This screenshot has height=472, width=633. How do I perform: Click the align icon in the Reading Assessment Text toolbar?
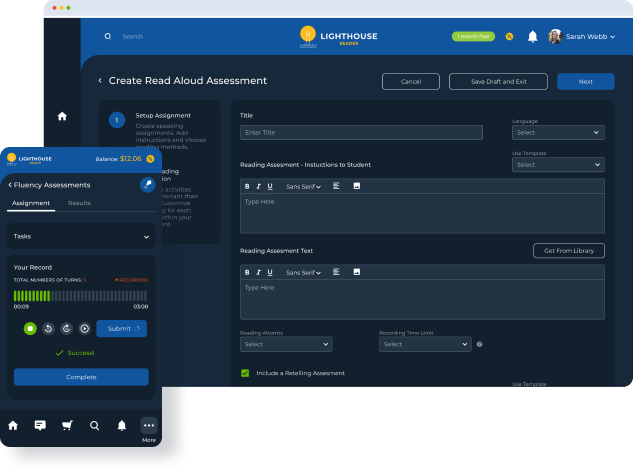tap(337, 272)
